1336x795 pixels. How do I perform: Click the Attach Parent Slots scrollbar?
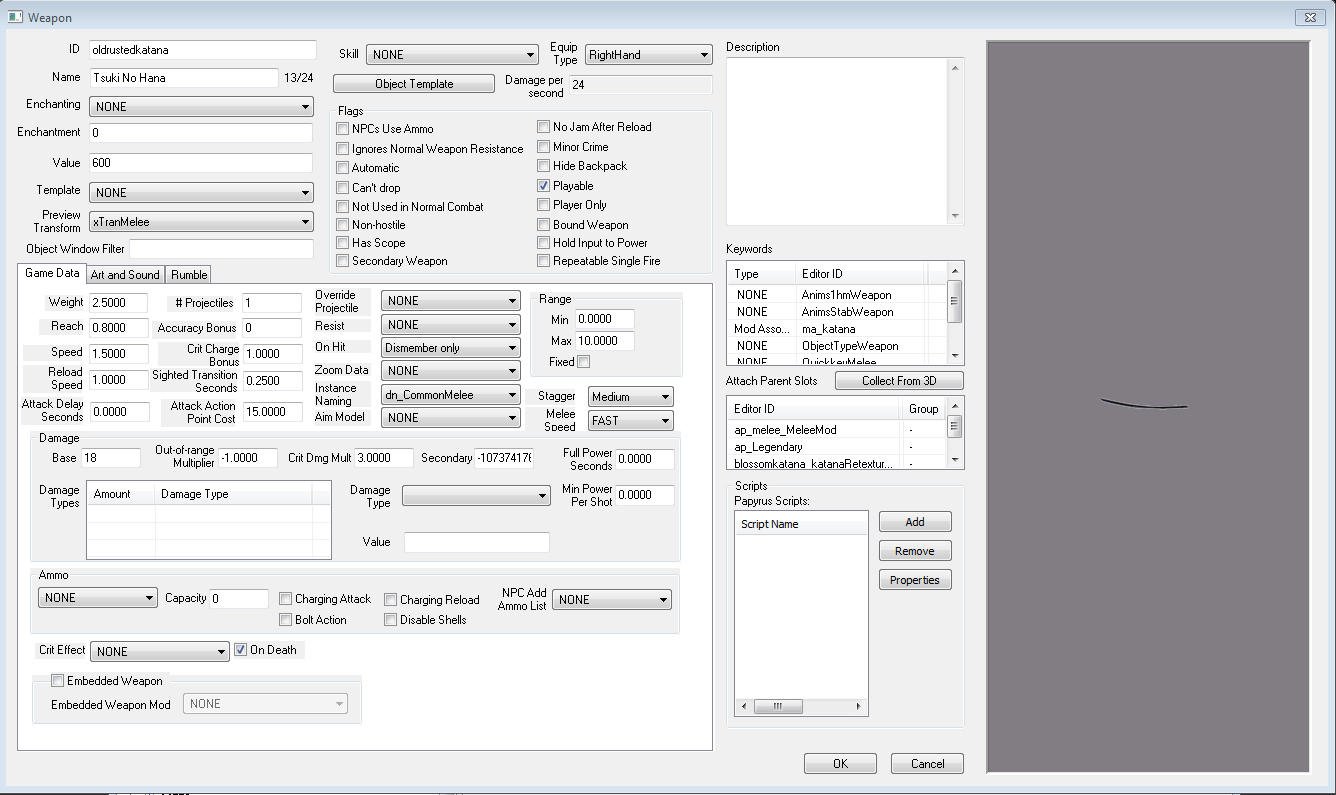pyautogui.click(x=955, y=432)
